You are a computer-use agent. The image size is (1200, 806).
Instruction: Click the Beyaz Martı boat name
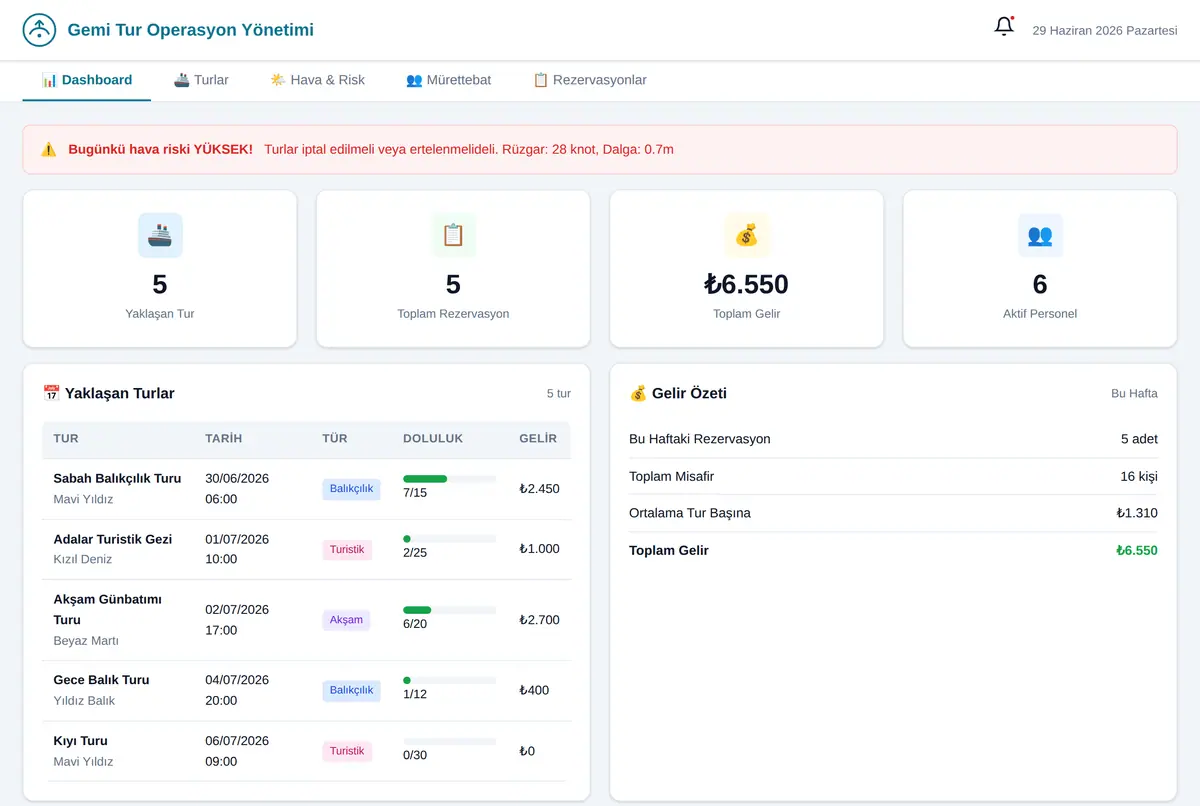click(86, 641)
